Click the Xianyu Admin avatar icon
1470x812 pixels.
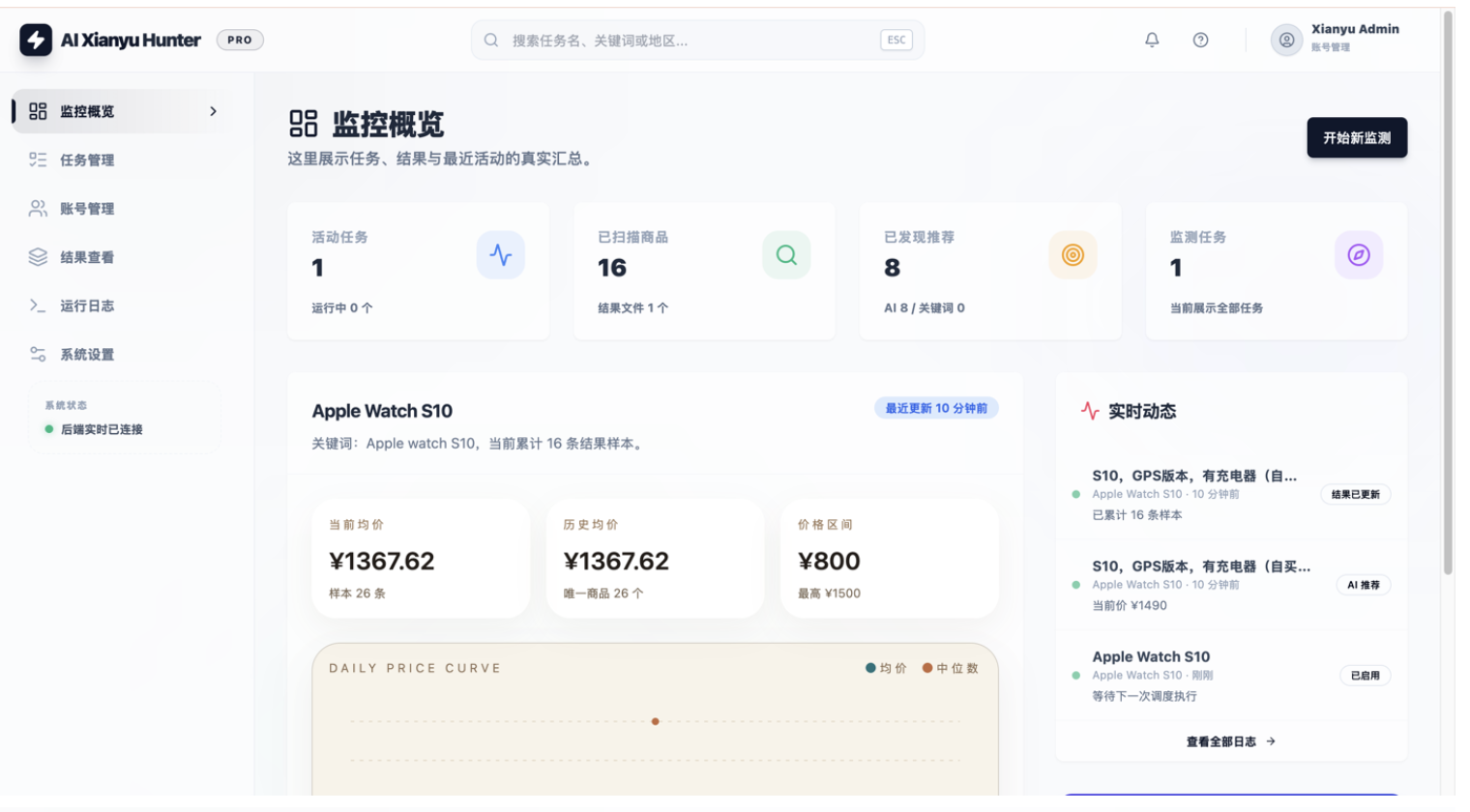point(1286,40)
